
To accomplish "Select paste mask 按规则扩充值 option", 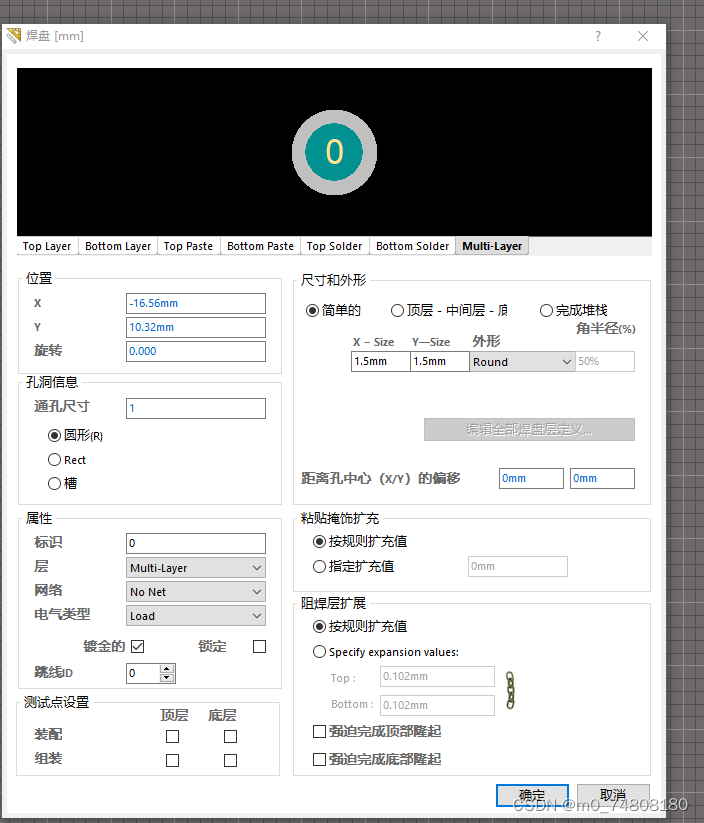I will point(360,541).
